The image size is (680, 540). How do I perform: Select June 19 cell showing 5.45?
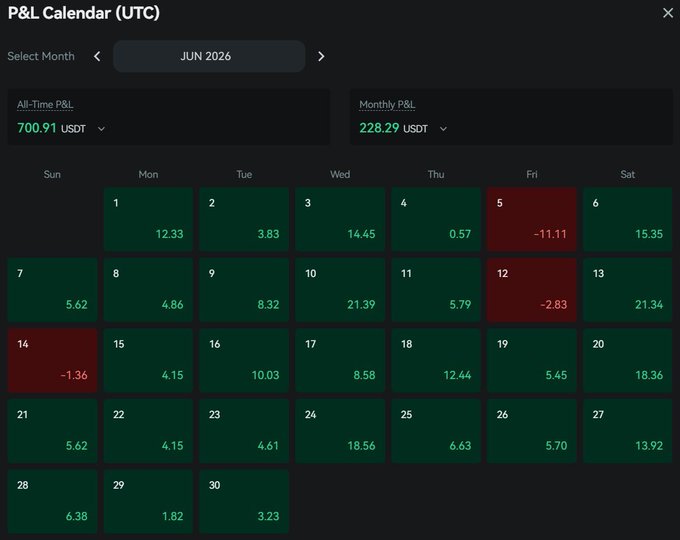point(532,360)
